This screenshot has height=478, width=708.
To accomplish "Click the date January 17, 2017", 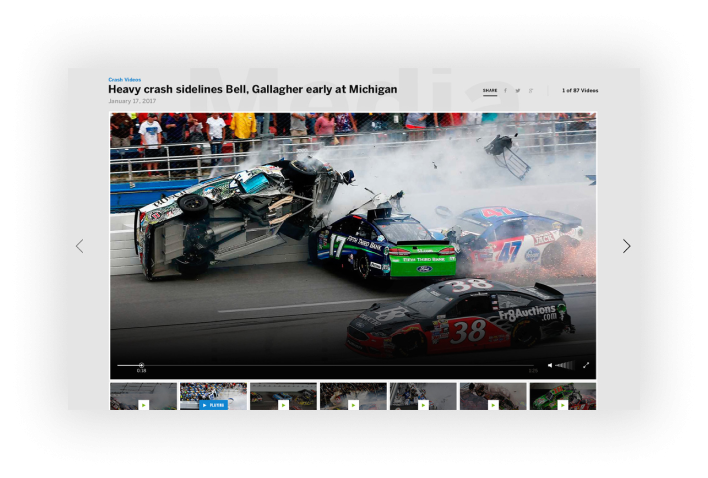I will tap(132, 101).
